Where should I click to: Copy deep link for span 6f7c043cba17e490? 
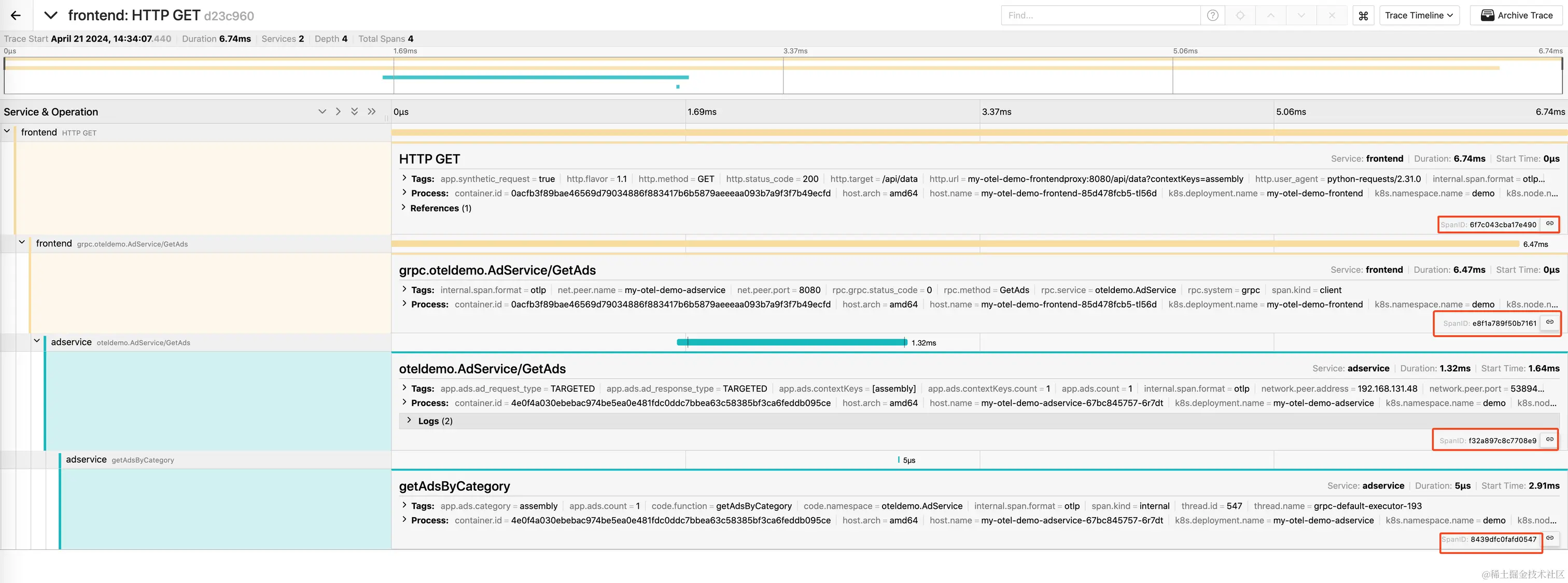(x=1549, y=224)
